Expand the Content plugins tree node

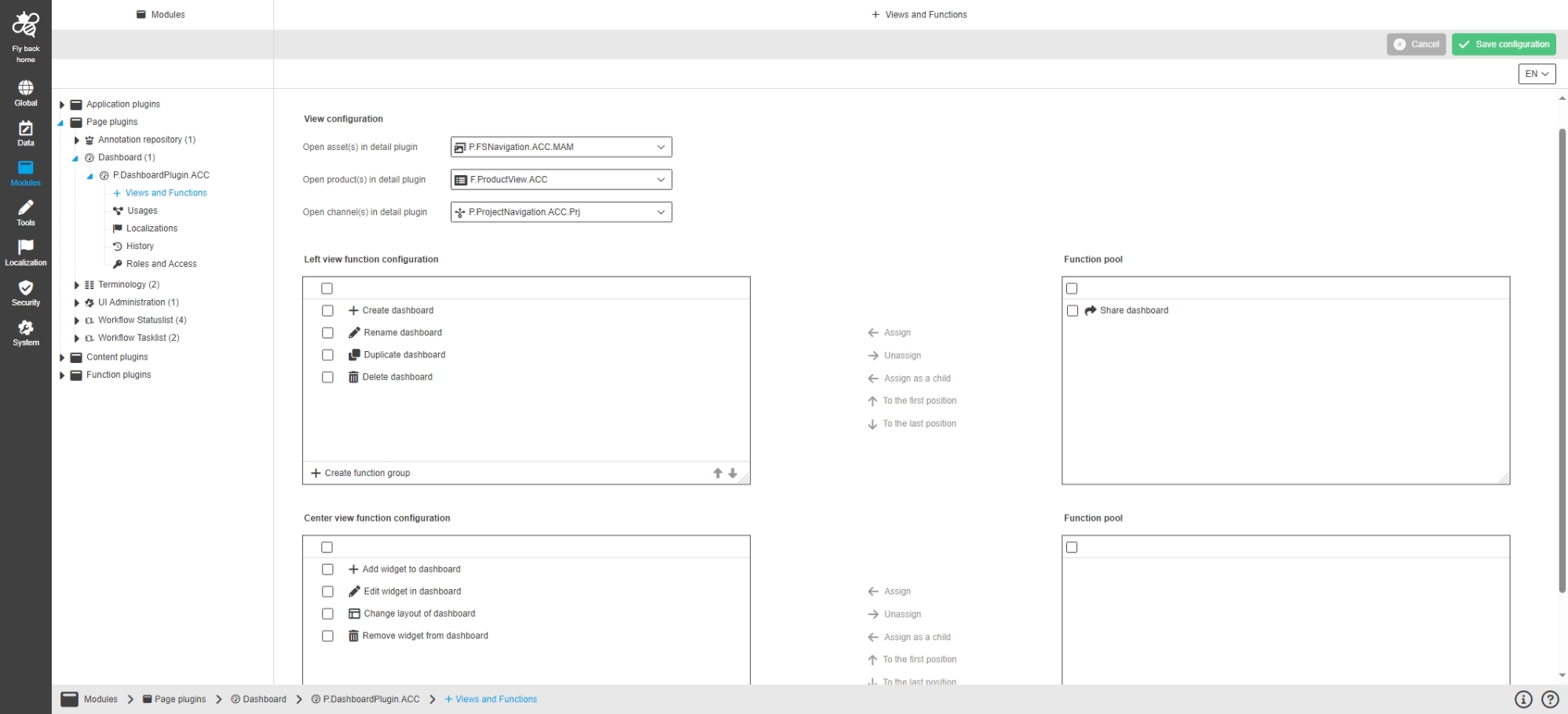point(62,357)
